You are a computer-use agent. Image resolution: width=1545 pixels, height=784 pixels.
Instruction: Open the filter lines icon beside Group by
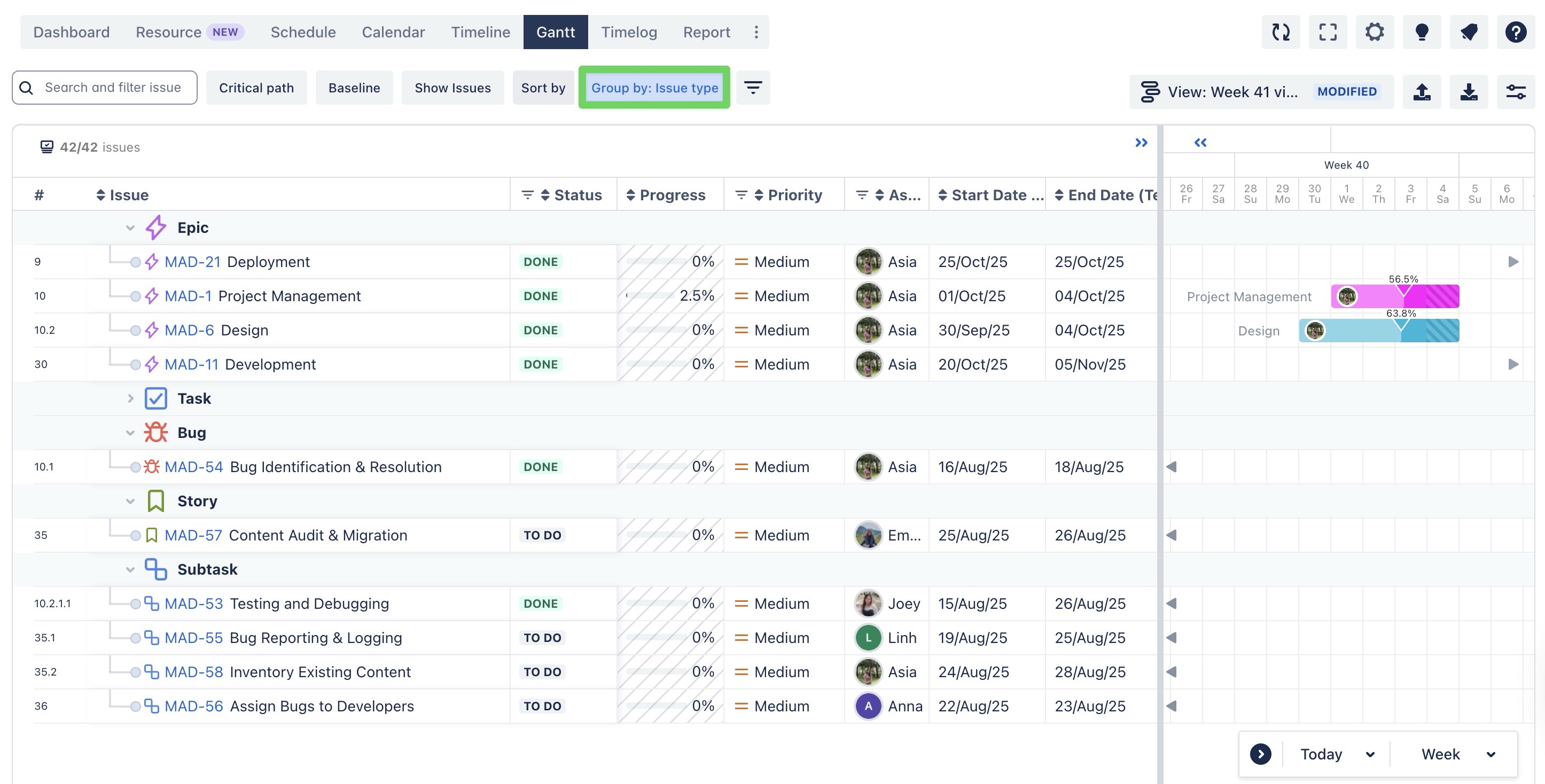tap(753, 88)
